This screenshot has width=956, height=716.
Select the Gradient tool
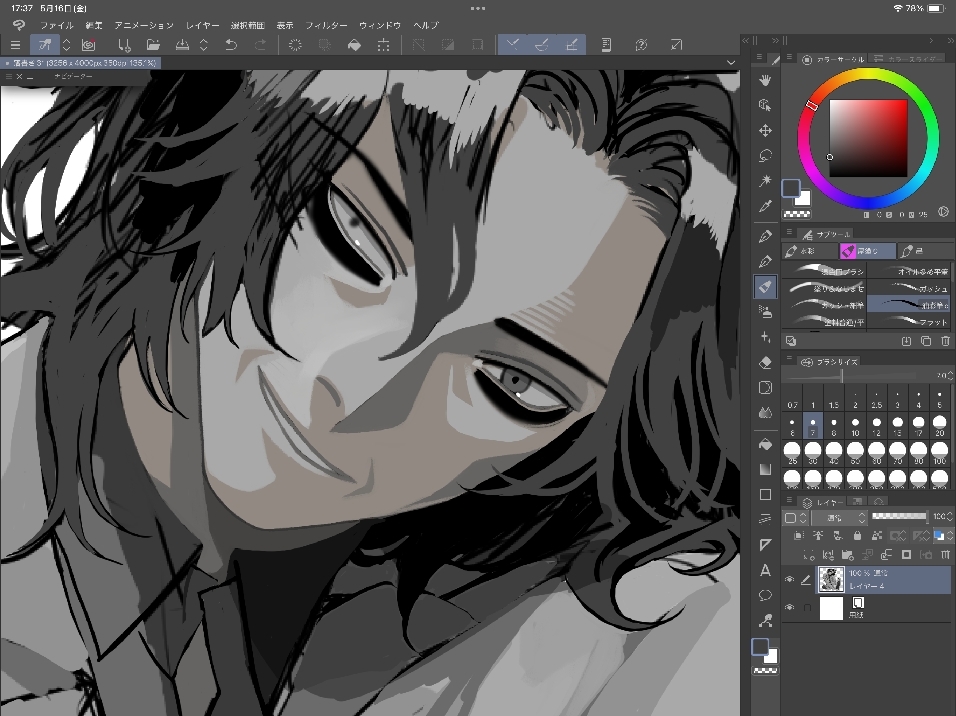point(765,468)
